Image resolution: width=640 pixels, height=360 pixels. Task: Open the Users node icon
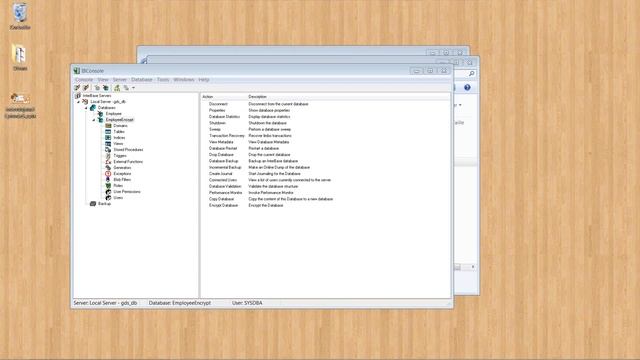pyautogui.click(x=108, y=198)
